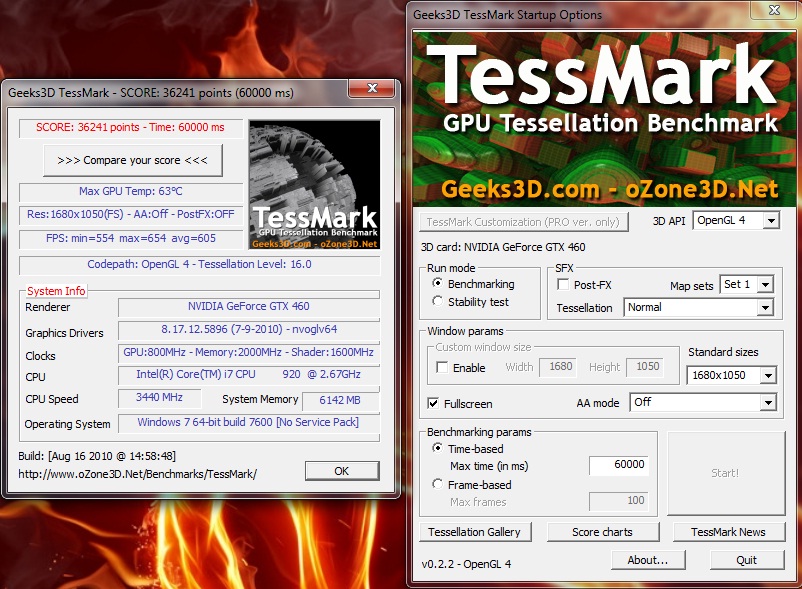The width and height of the screenshot is (802, 589).
Task: Open Standard sizes dropdown showing 1680x1050
Action: [x=731, y=375]
